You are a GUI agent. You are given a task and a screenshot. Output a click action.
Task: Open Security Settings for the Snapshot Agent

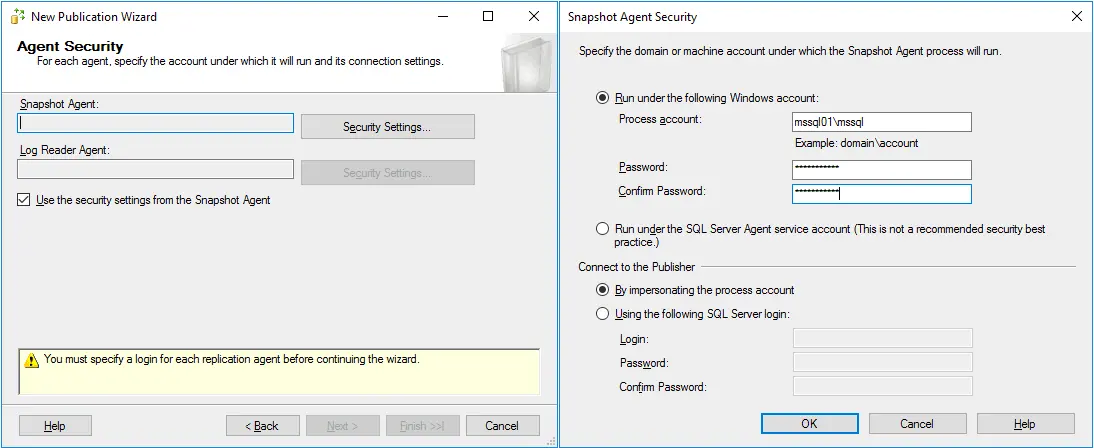point(387,127)
